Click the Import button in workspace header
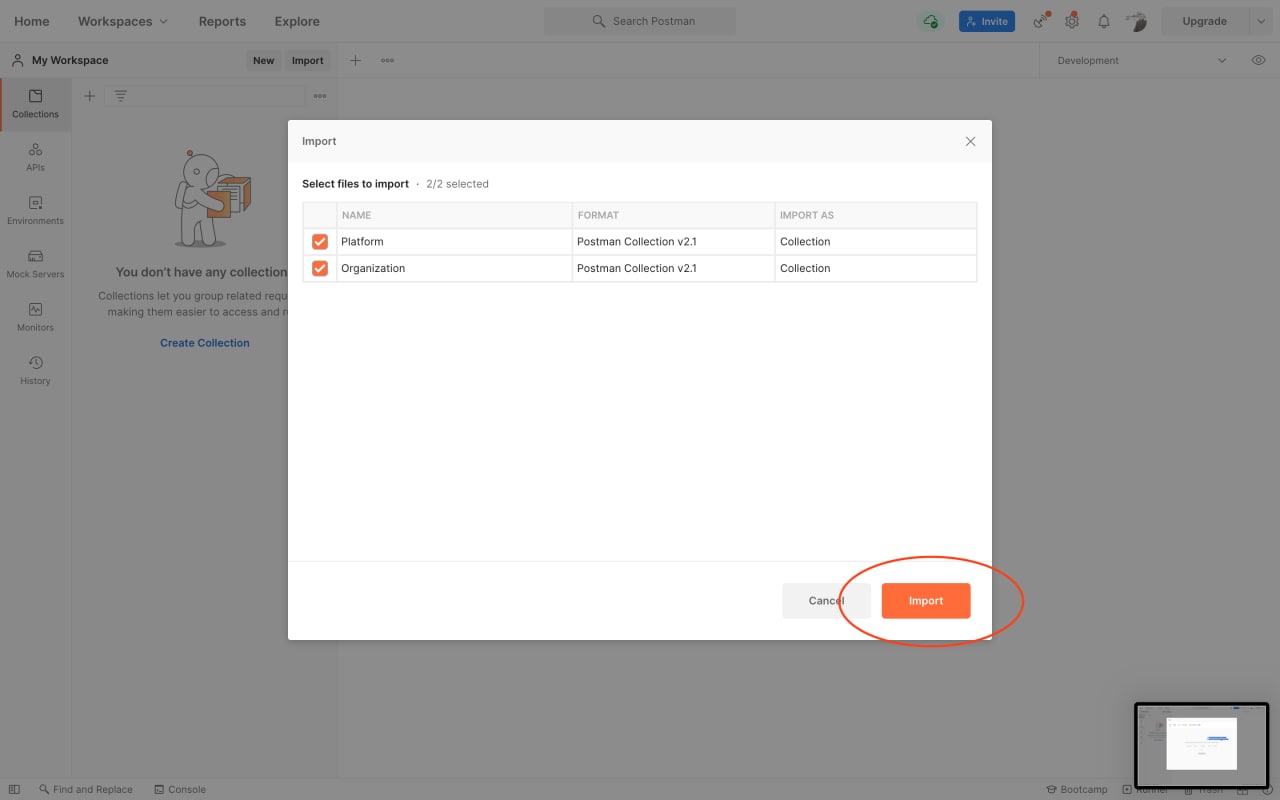The height and width of the screenshot is (800, 1280). [x=308, y=60]
